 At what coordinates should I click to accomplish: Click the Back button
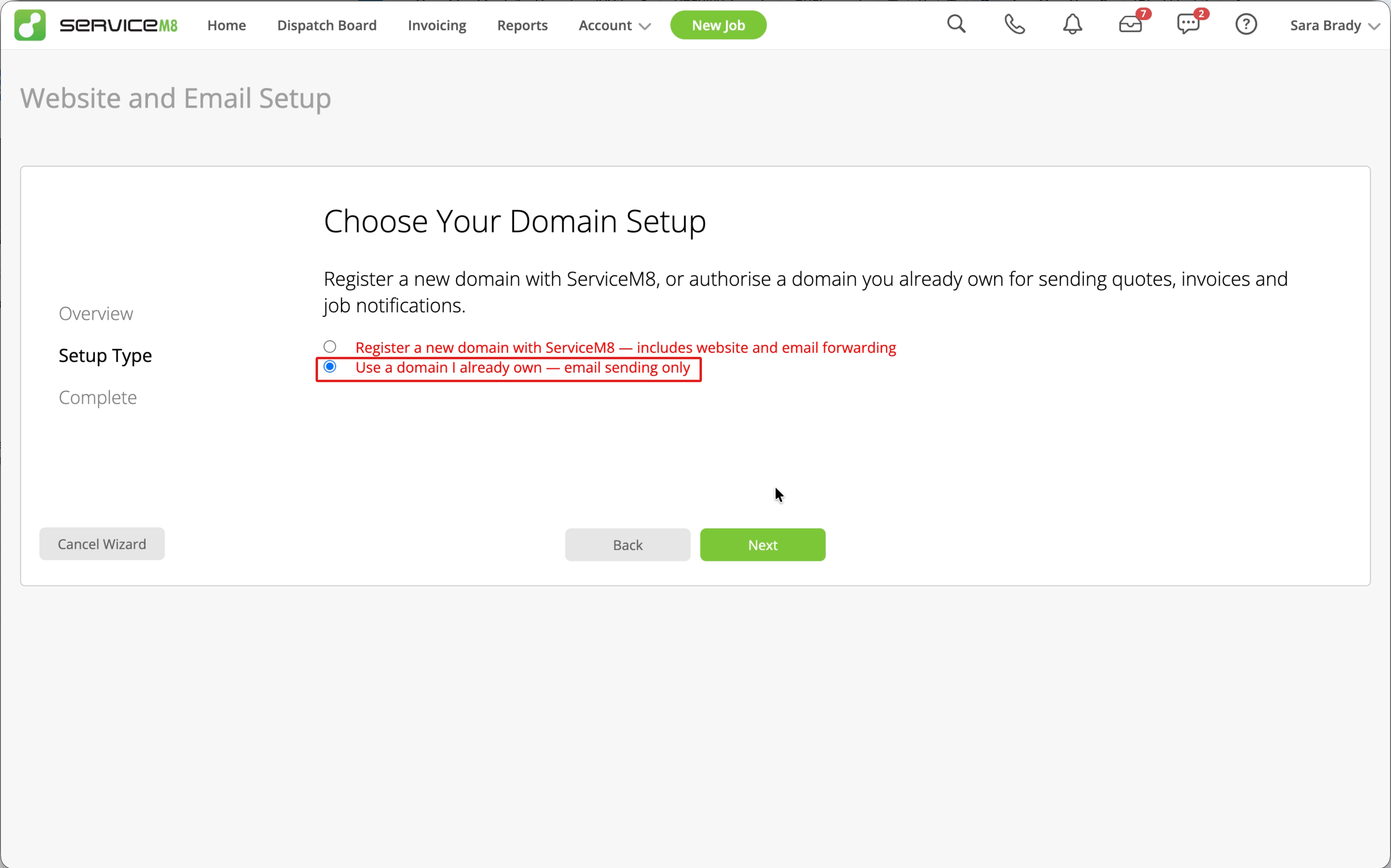628,545
